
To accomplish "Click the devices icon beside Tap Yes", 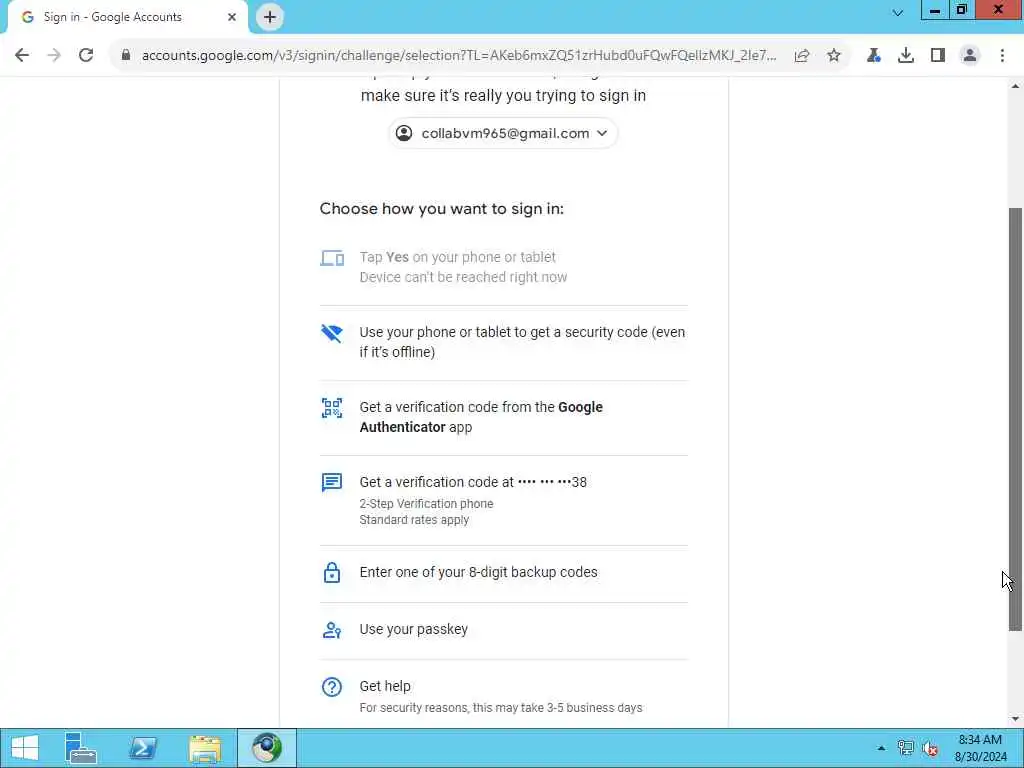I will [332, 259].
